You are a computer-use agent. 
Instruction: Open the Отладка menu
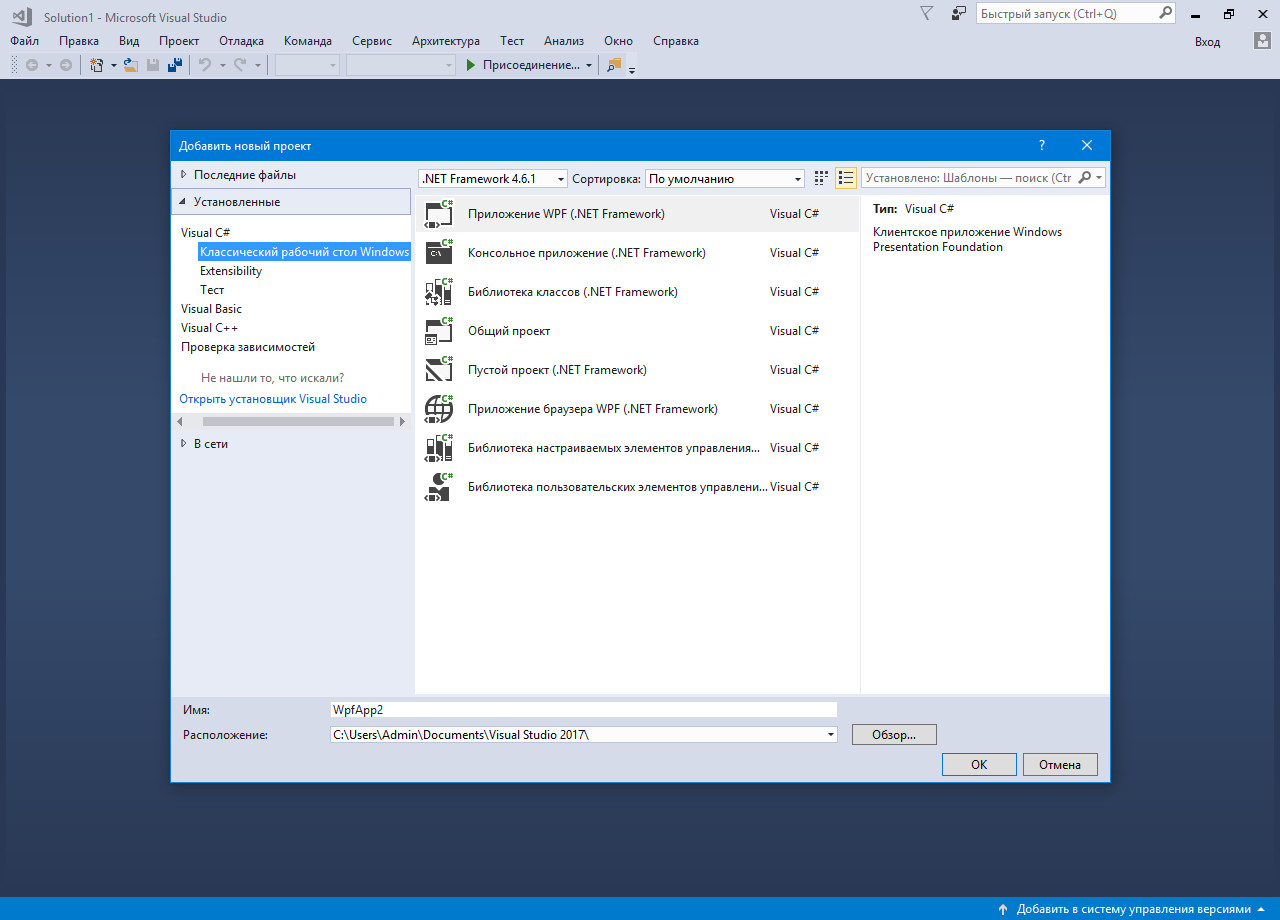click(242, 41)
